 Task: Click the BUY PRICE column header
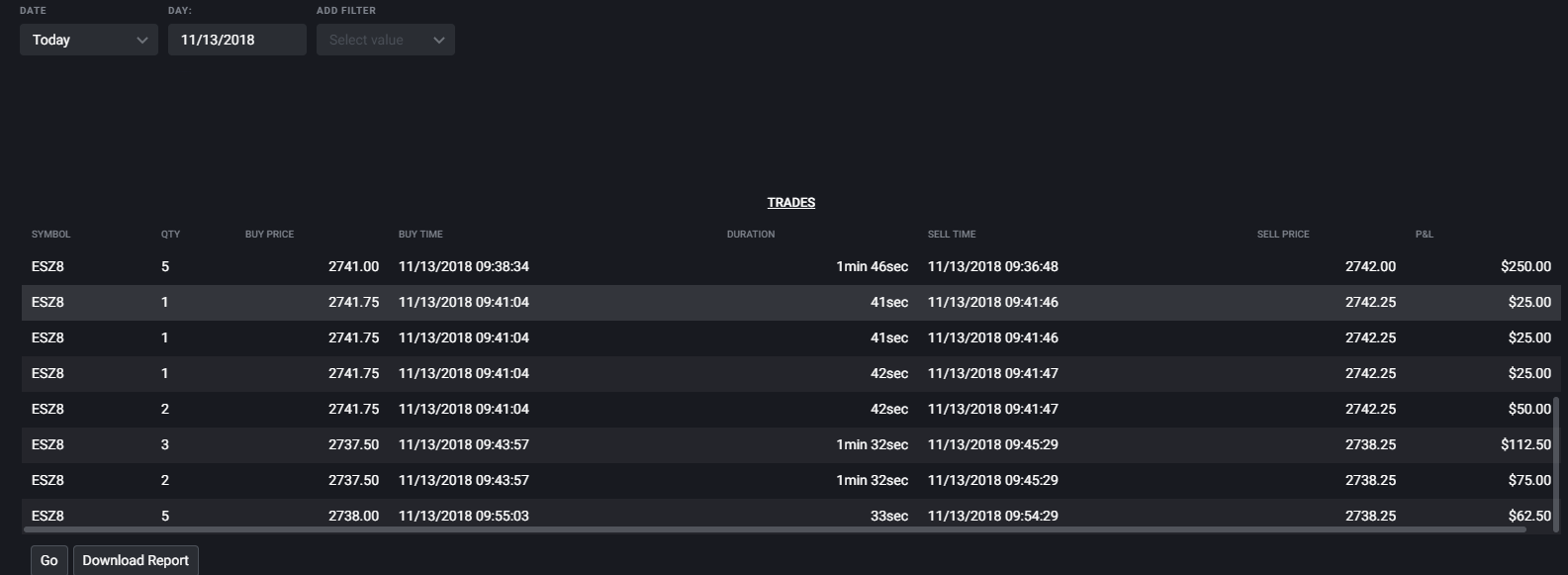(x=270, y=235)
